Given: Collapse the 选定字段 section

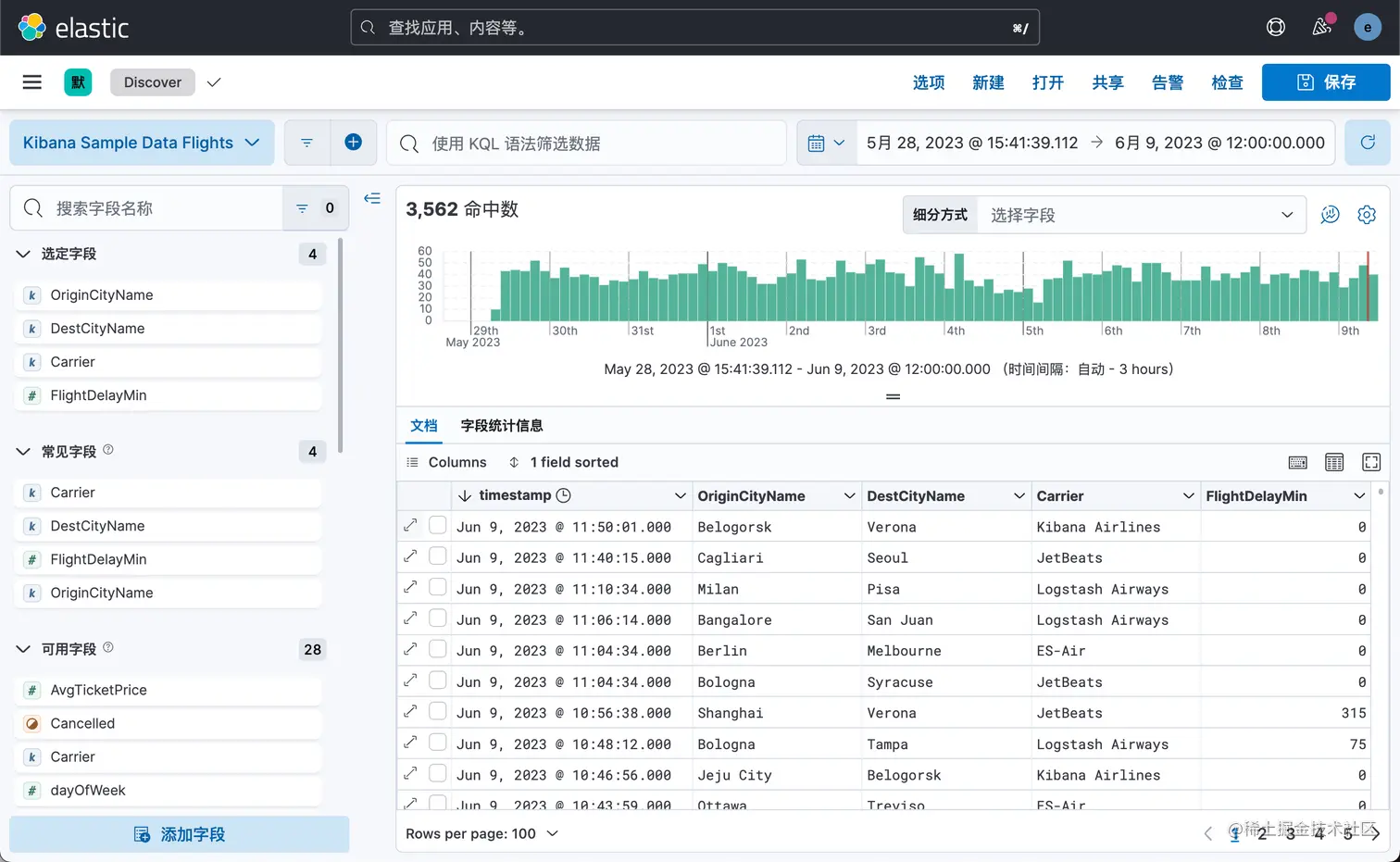Looking at the screenshot, I should tap(23, 254).
